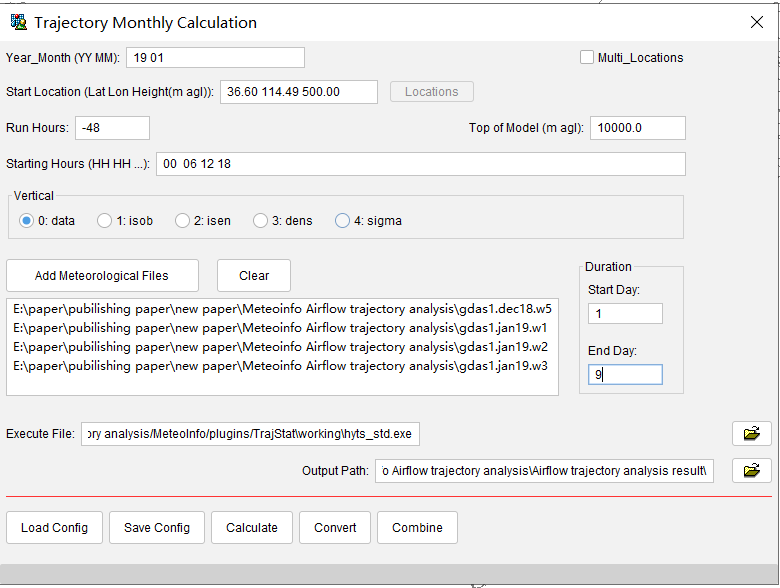
Task: Select the '3: dens' radio button
Action: coord(260,221)
